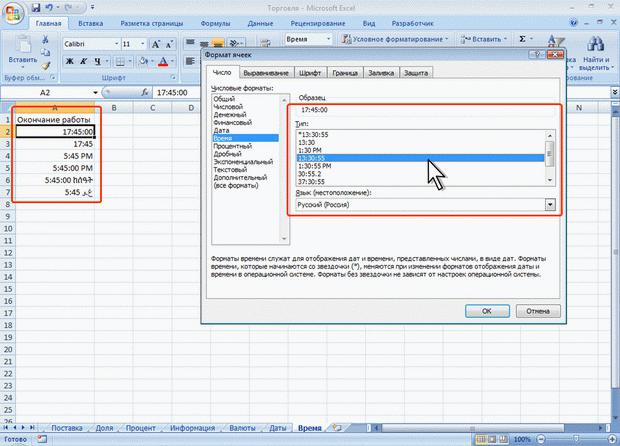This screenshot has height=446, width=620.
Task: Open the Вставка ribbon tab
Action: tap(91, 23)
